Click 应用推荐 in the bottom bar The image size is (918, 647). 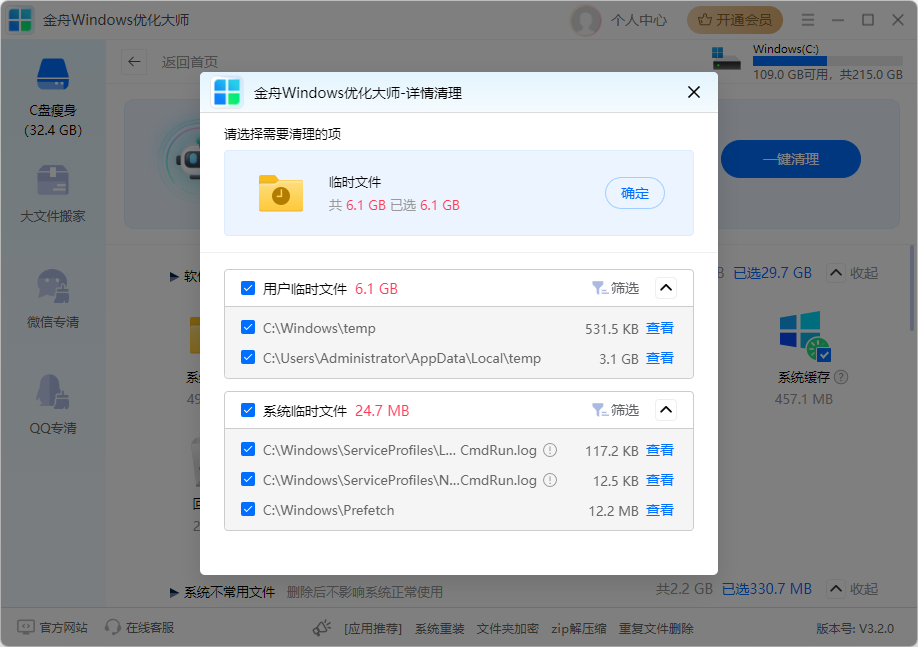373,628
